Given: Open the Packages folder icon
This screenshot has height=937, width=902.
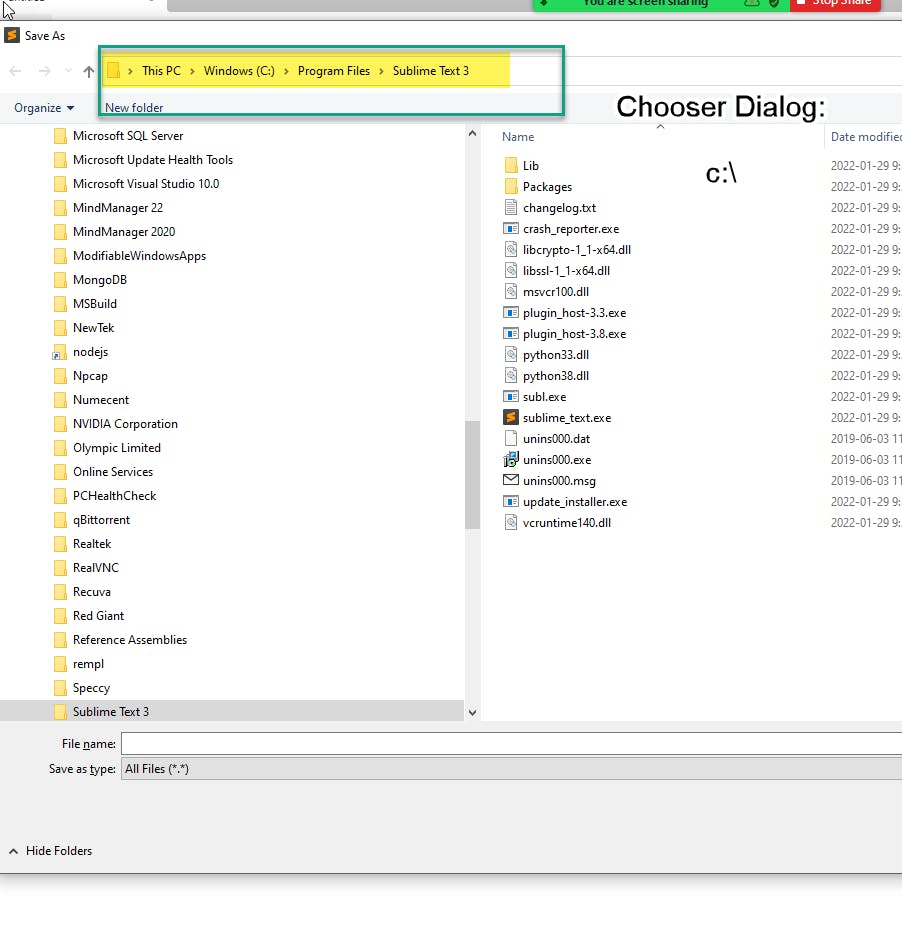Looking at the screenshot, I should [511, 186].
